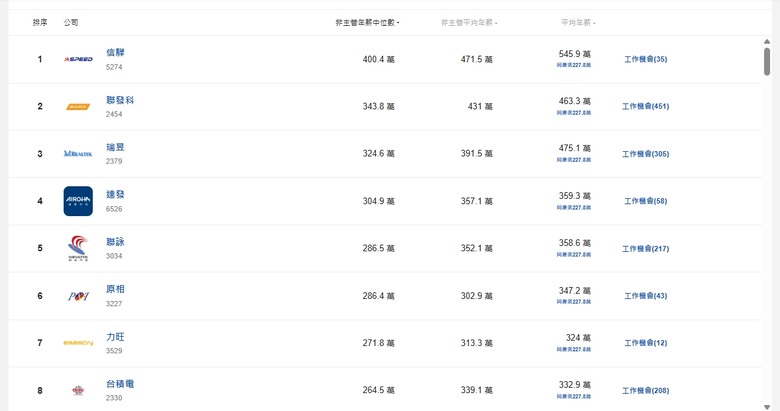Click industry comparison link under 545.9 萬
The width and height of the screenshot is (780, 411).
pyautogui.click(x=574, y=65)
